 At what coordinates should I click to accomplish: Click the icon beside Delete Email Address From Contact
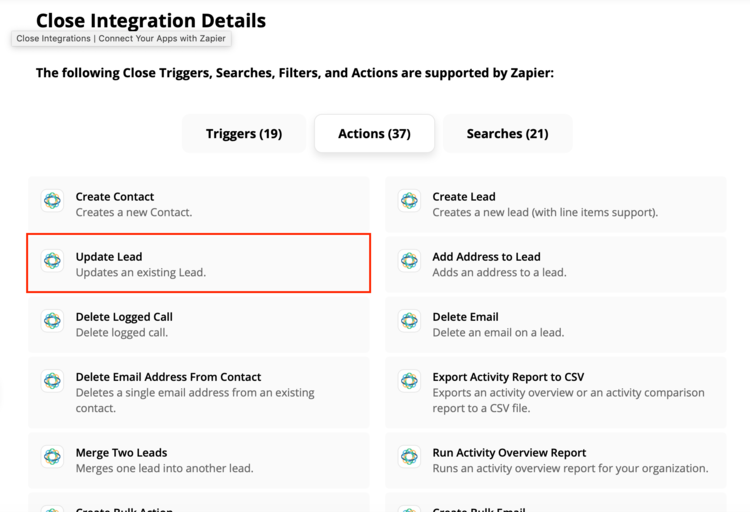[52, 381]
